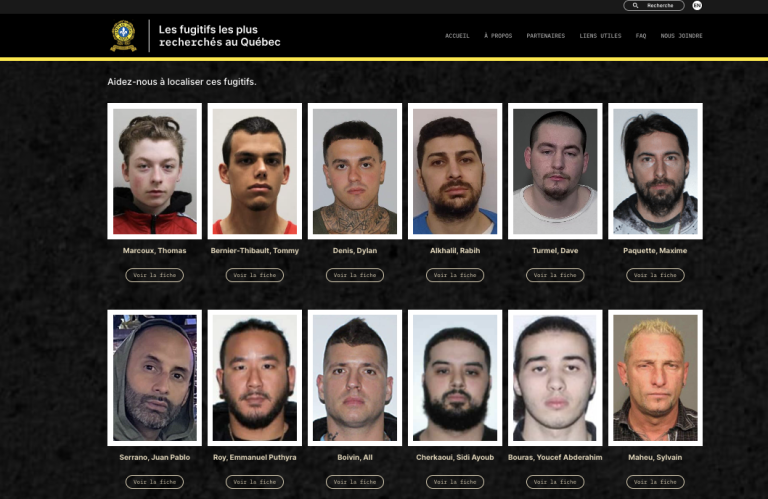Open the À PROPOS menu item
Image resolution: width=768 pixels, height=499 pixels.
click(x=498, y=36)
